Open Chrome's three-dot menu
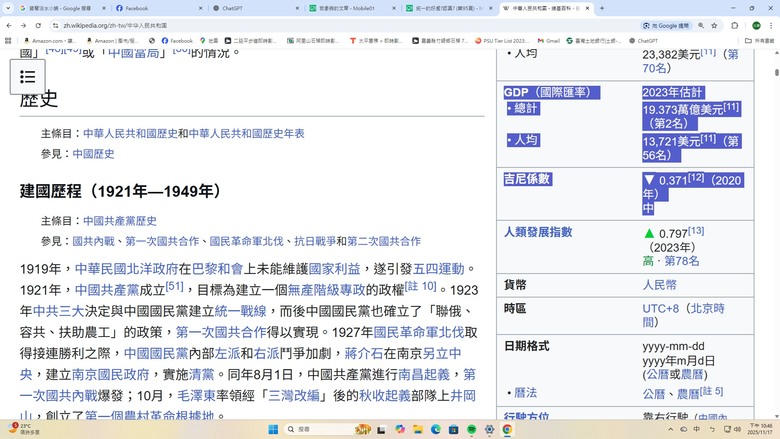The height and width of the screenshot is (439, 780). pos(772,25)
